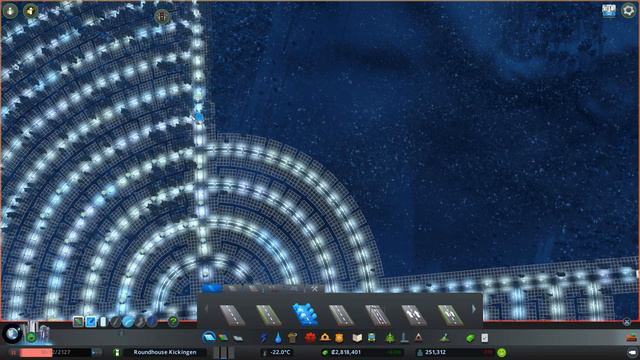
Task: Choose the green one-way arrows road thumbnail
Action: (x=450, y=315)
